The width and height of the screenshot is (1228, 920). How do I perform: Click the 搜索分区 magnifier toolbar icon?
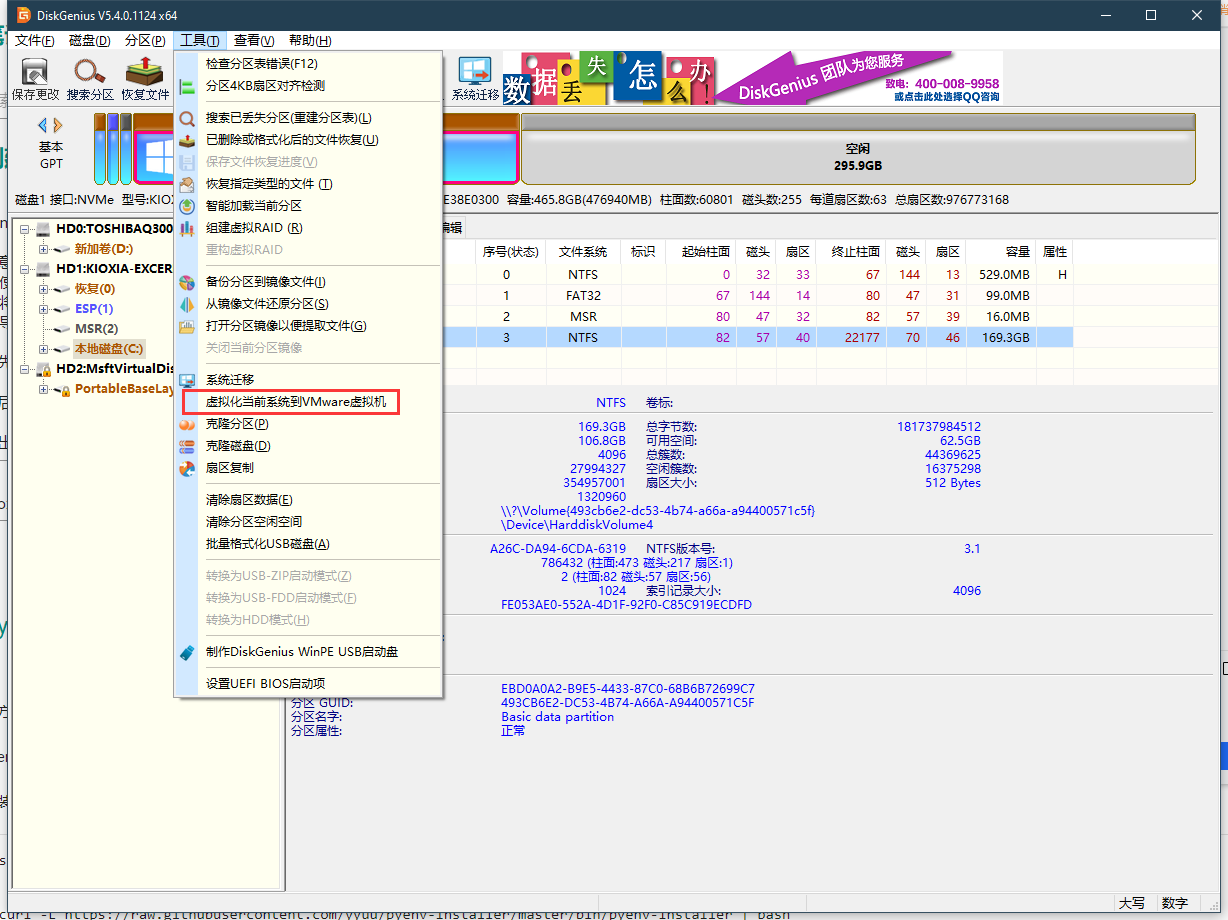pos(90,78)
